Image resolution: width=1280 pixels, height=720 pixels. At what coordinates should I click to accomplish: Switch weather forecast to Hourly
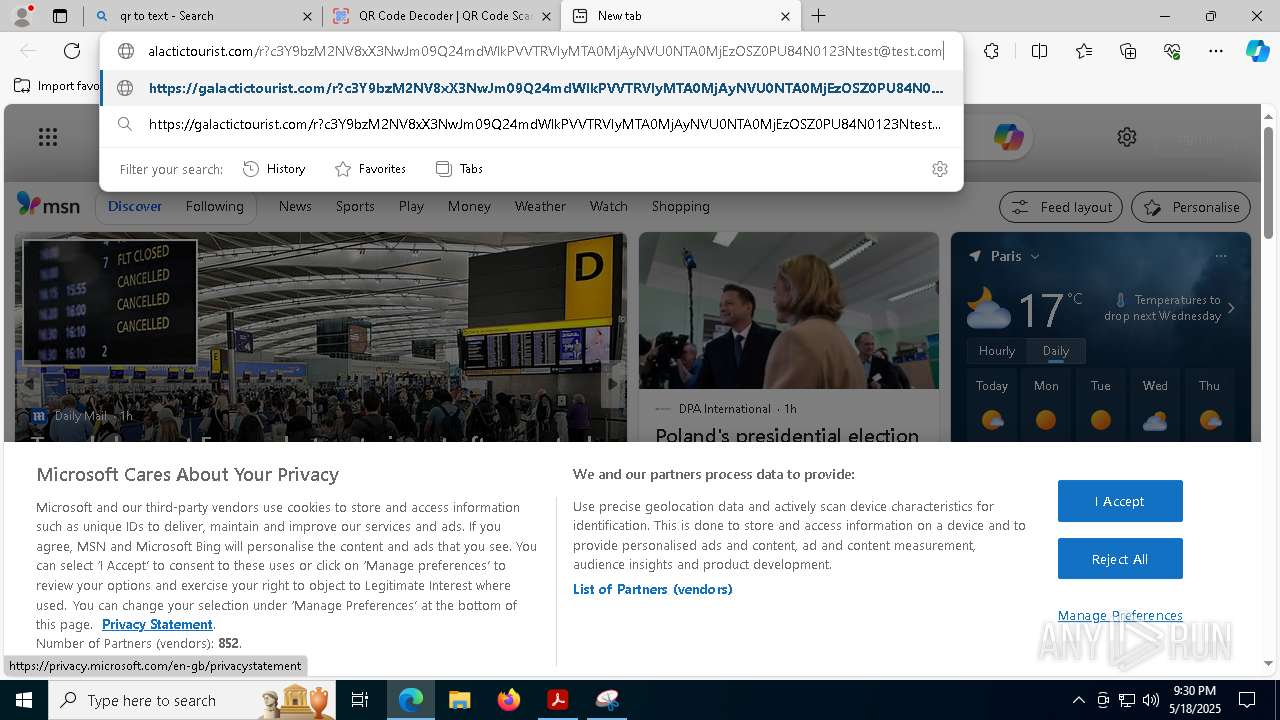pyautogui.click(x=997, y=351)
